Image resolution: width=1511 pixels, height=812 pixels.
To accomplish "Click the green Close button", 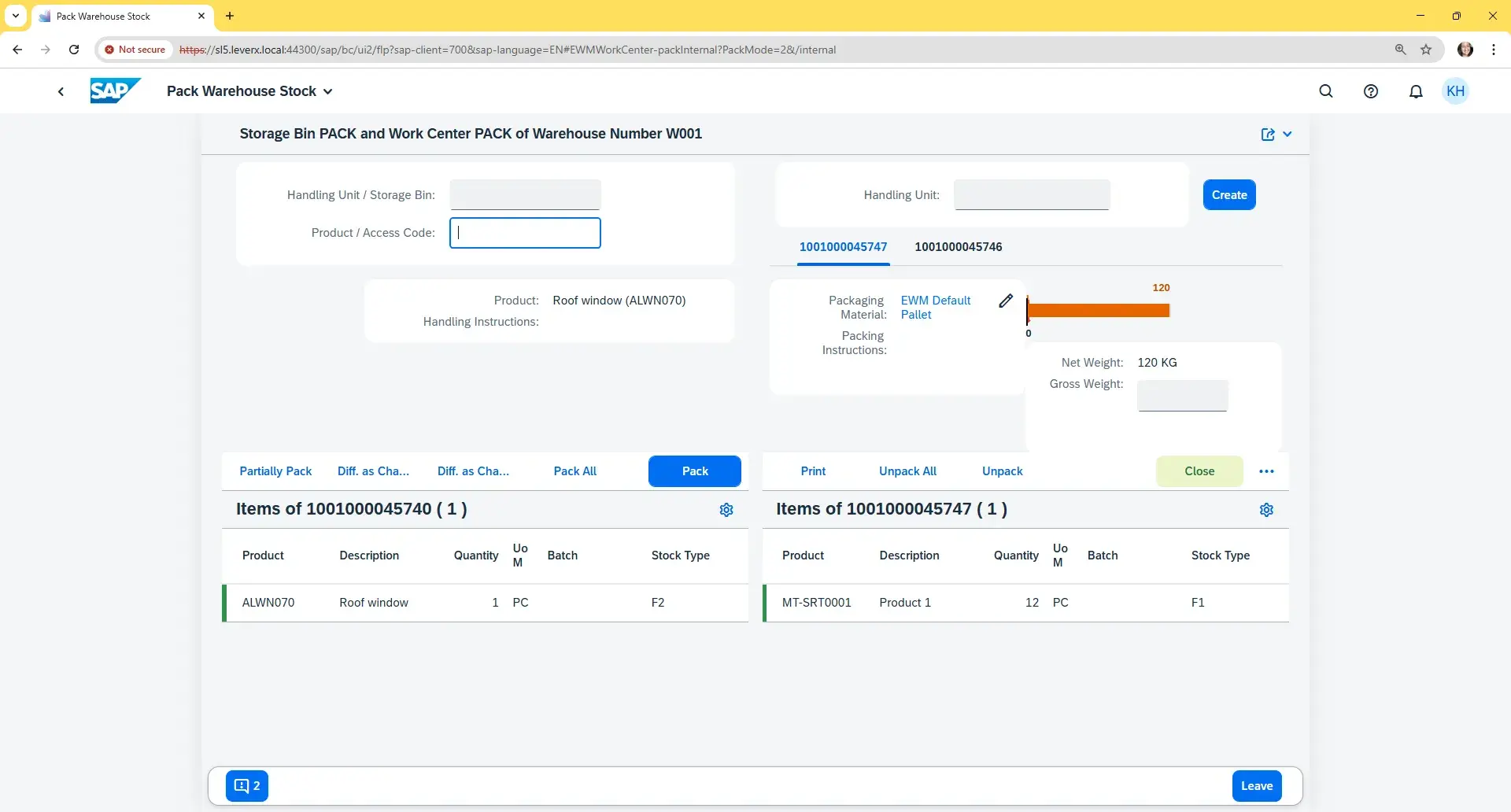I will point(1199,471).
